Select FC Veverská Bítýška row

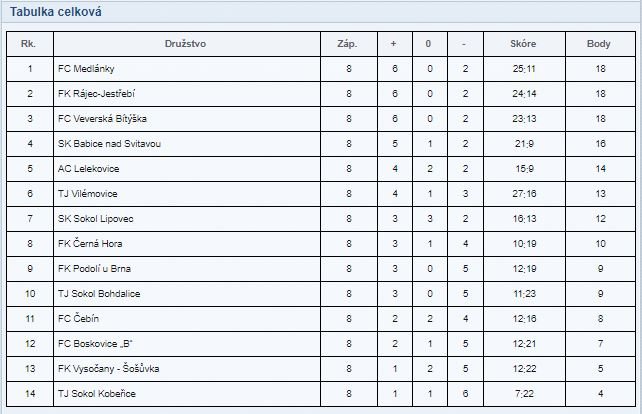coord(321,119)
